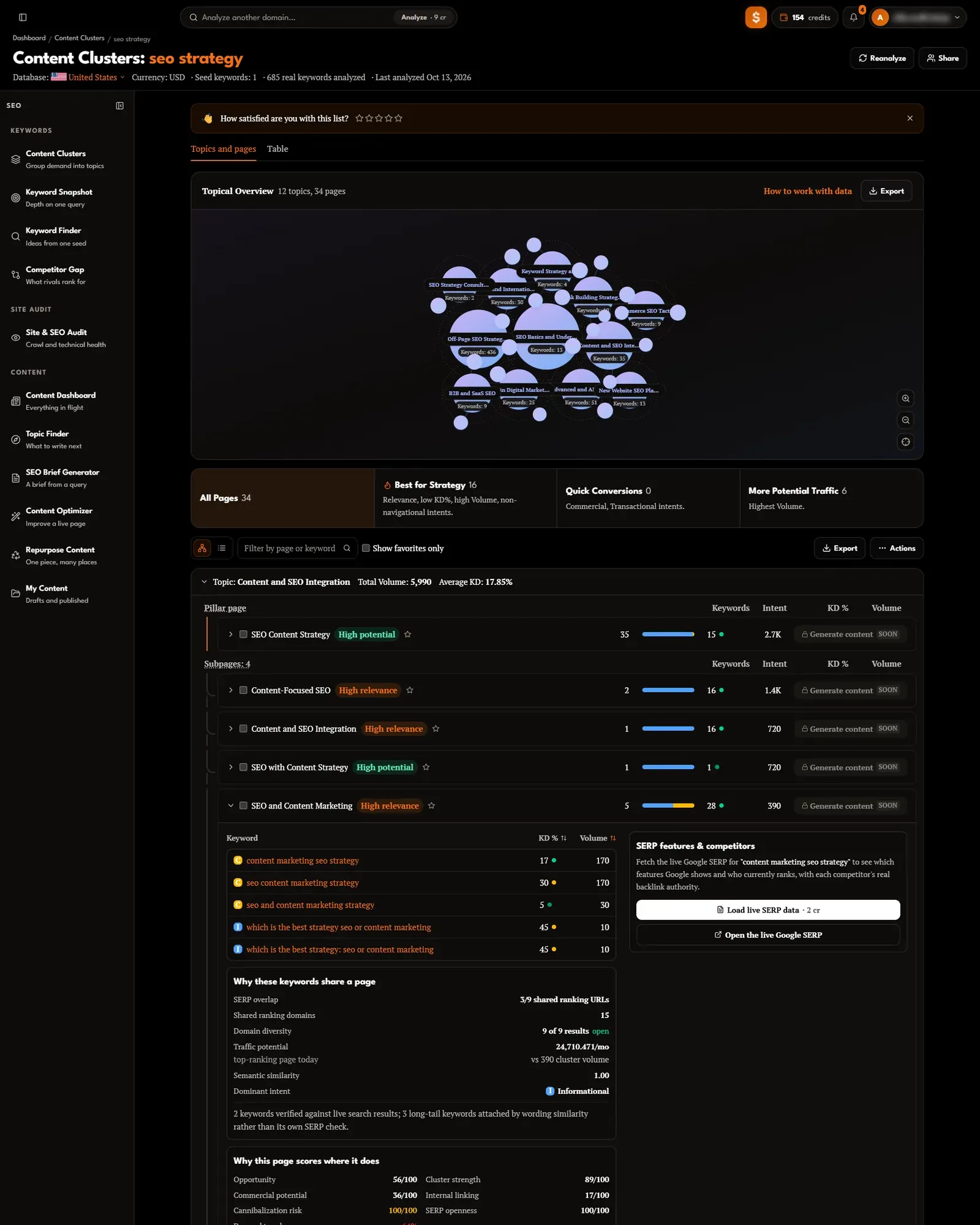
Task: Check the SEO and Content Marketing checkbox
Action: click(x=243, y=806)
